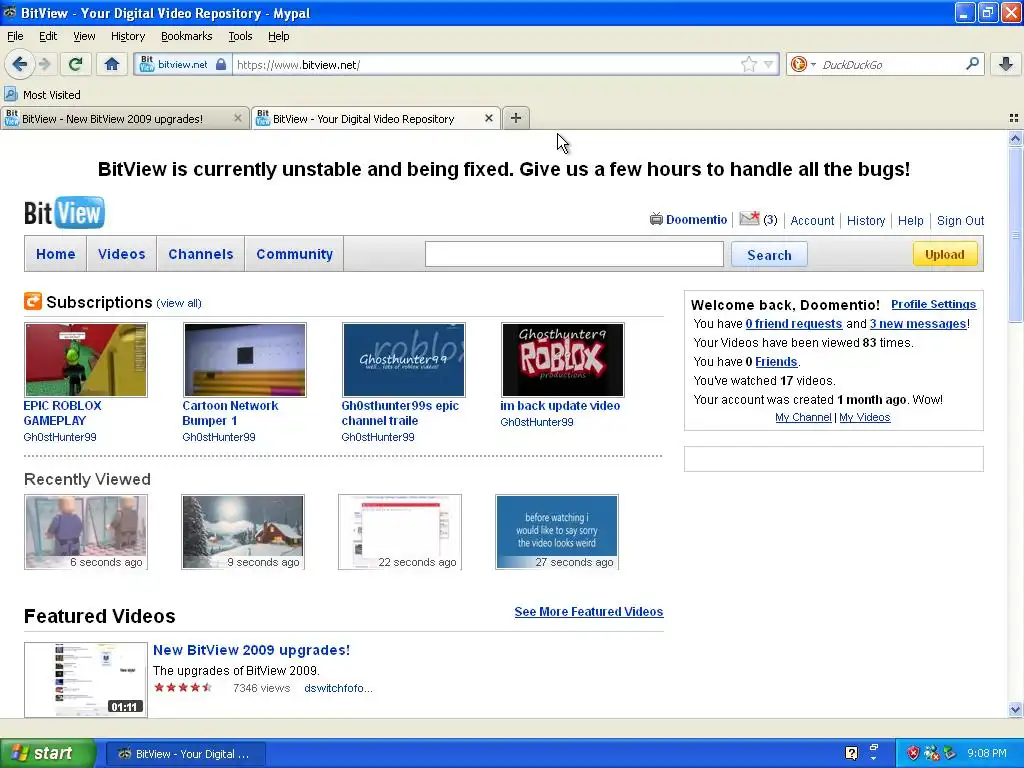Click the BitView taskbar window button
1024x768 pixels.
185,754
